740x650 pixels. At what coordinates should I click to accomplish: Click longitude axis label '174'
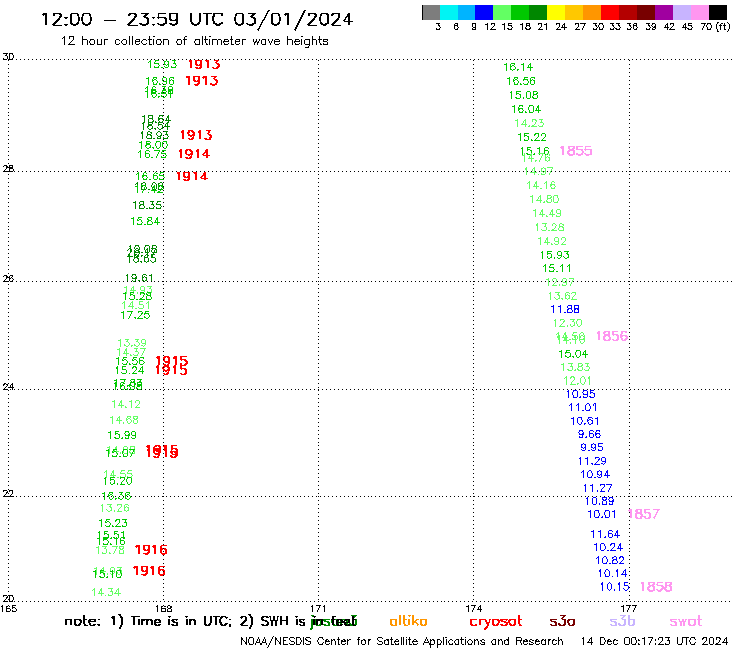(474, 608)
